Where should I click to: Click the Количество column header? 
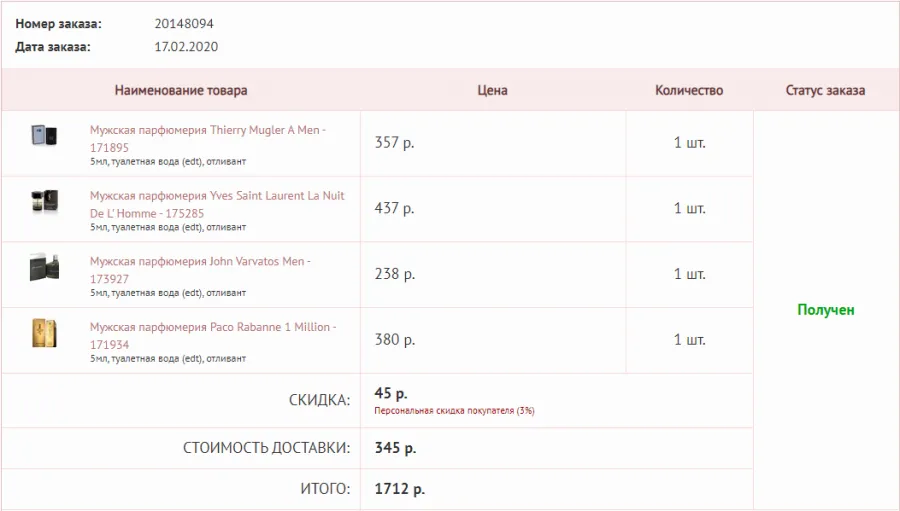tap(689, 90)
